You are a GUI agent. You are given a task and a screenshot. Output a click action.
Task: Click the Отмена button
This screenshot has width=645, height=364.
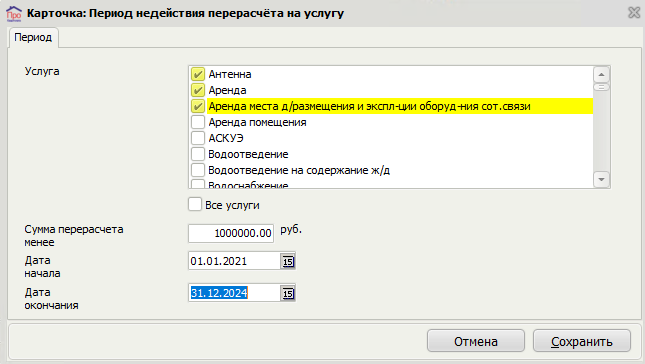pos(476,341)
